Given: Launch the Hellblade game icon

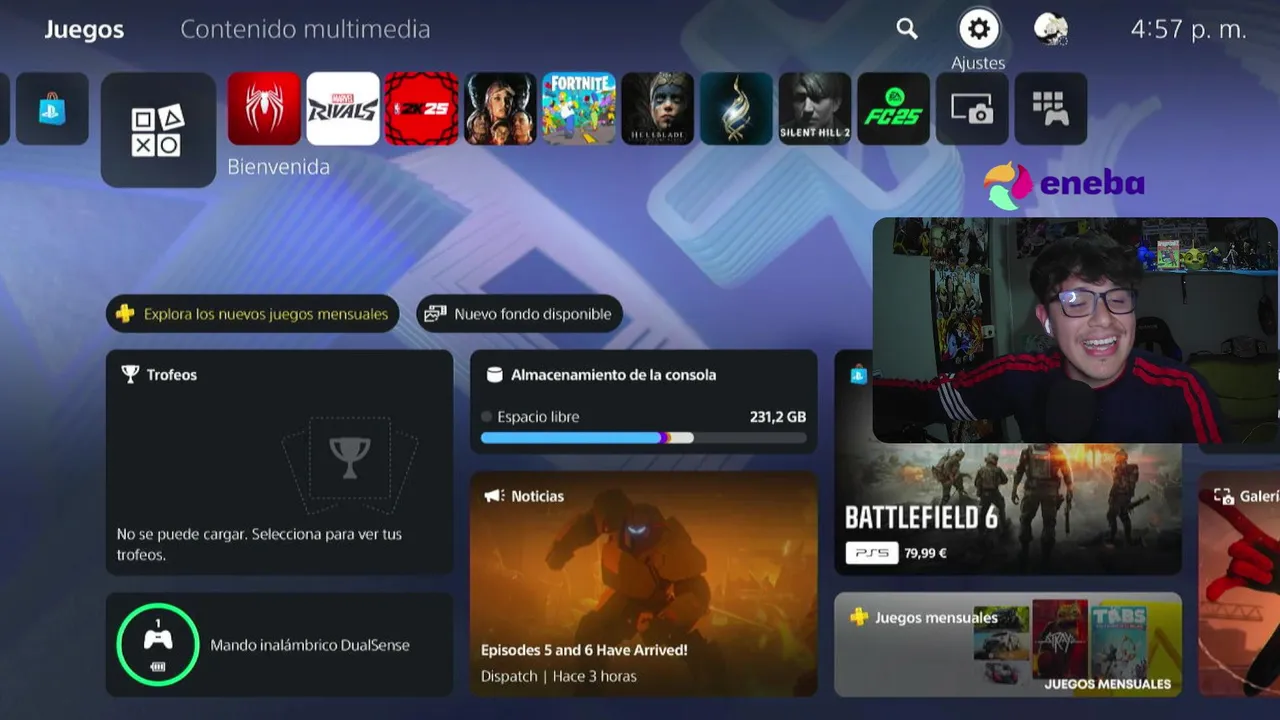Looking at the screenshot, I should [657, 109].
